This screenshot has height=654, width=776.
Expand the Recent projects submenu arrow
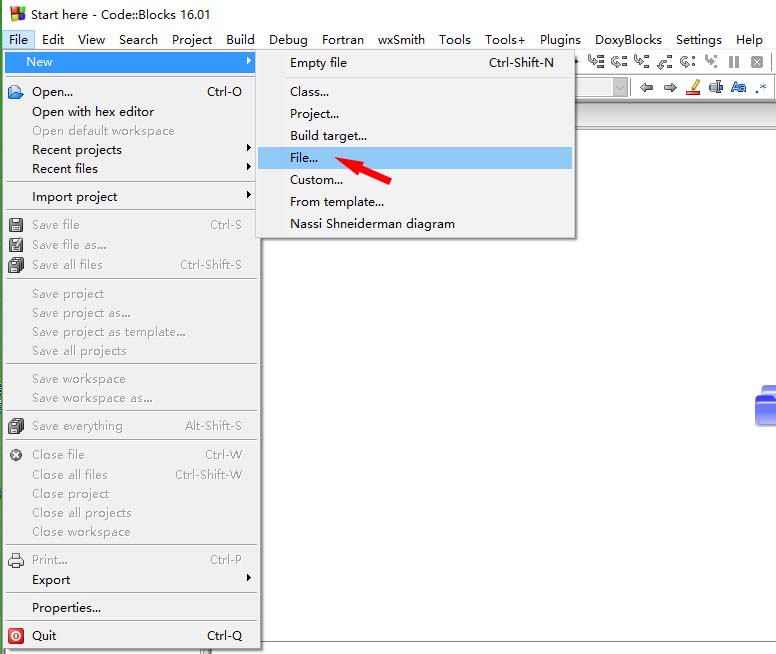(248, 148)
